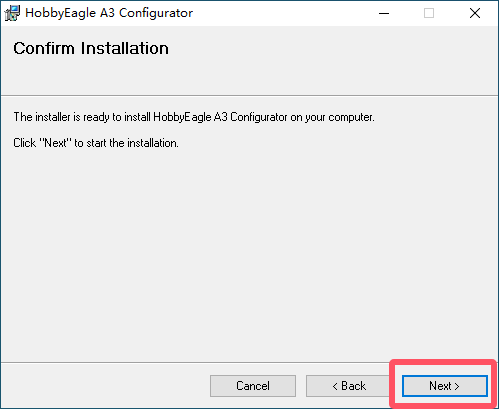The height and width of the screenshot is (409, 499).
Task: Click the HobbyEagle A3 Configurator window title
Action: tap(109, 13)
